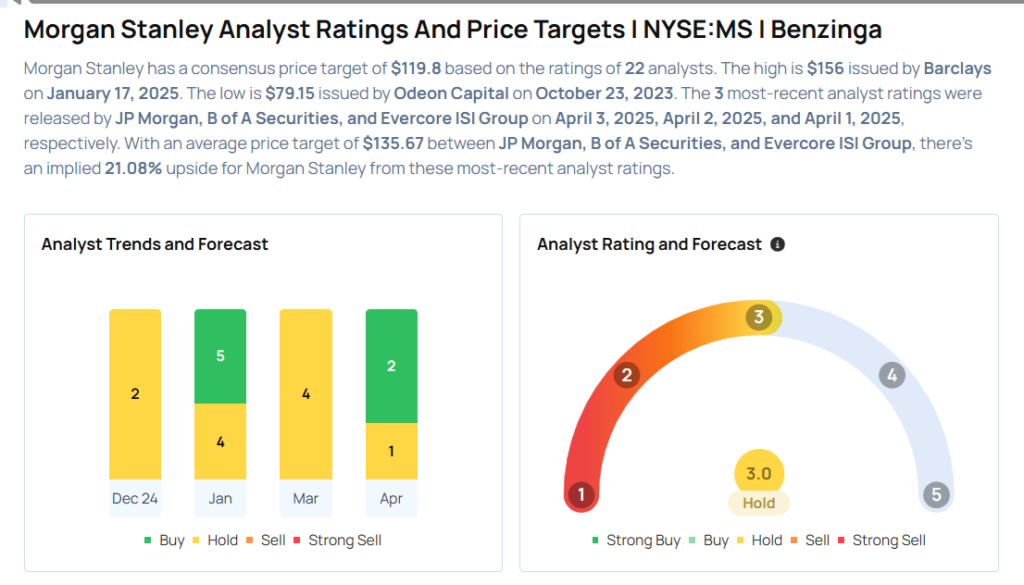
Task: Click the green Buy segment in the Jan bar
Action: point(220,356)
